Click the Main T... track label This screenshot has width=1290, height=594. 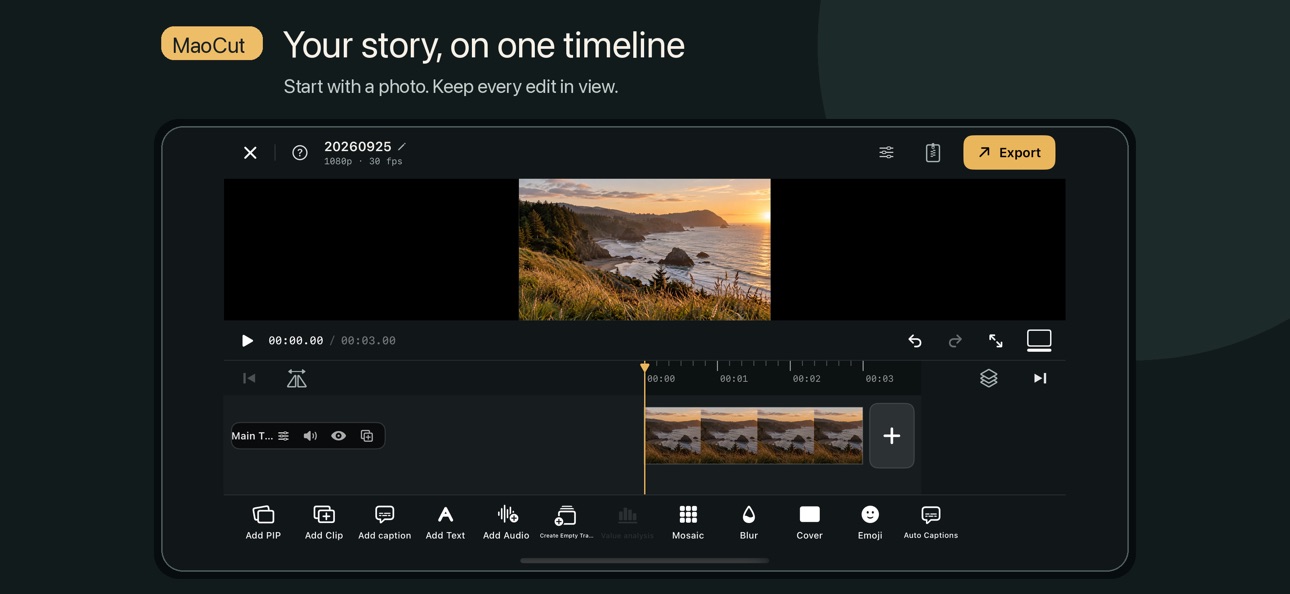coord(252,436)
